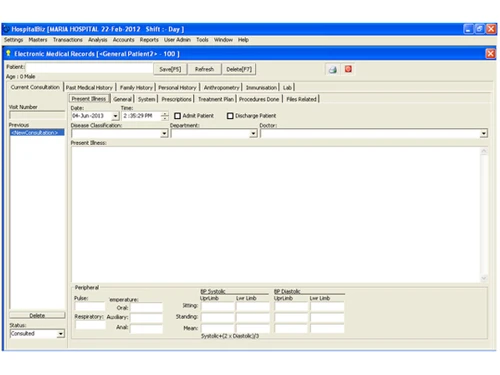Switch to the Family History tab
500x375 pixels.
click(x=136, y=87)
